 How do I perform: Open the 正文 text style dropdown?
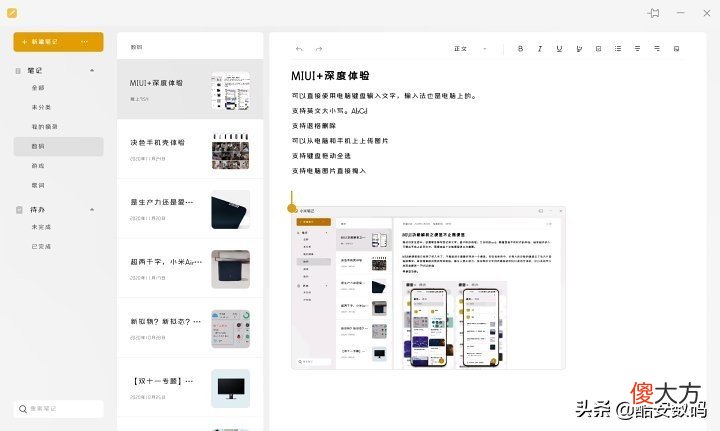470,49
